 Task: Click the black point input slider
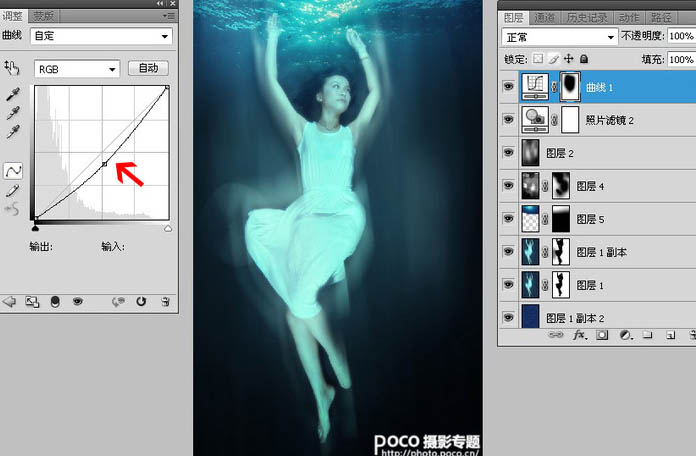coord(36,228)
